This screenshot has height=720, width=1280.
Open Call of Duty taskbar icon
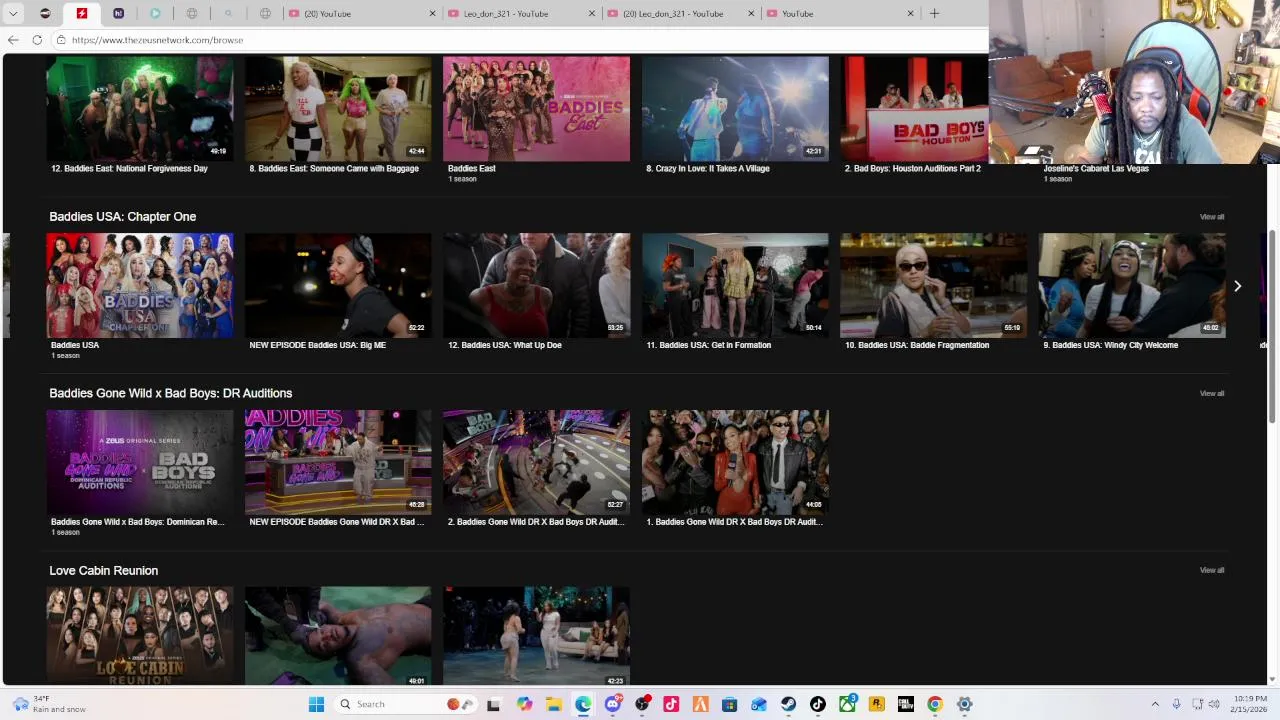tap(905, 704)
